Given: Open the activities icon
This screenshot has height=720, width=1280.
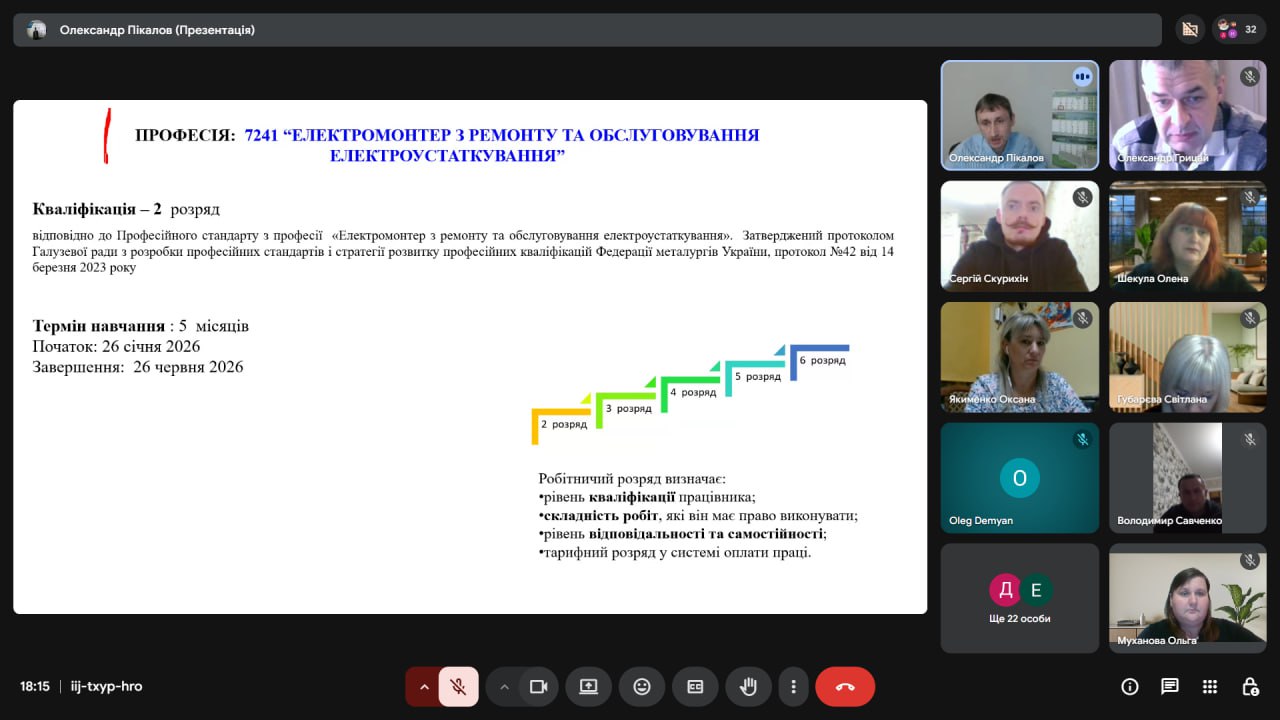Looking at the screenshot, I should click(1210, 687).
